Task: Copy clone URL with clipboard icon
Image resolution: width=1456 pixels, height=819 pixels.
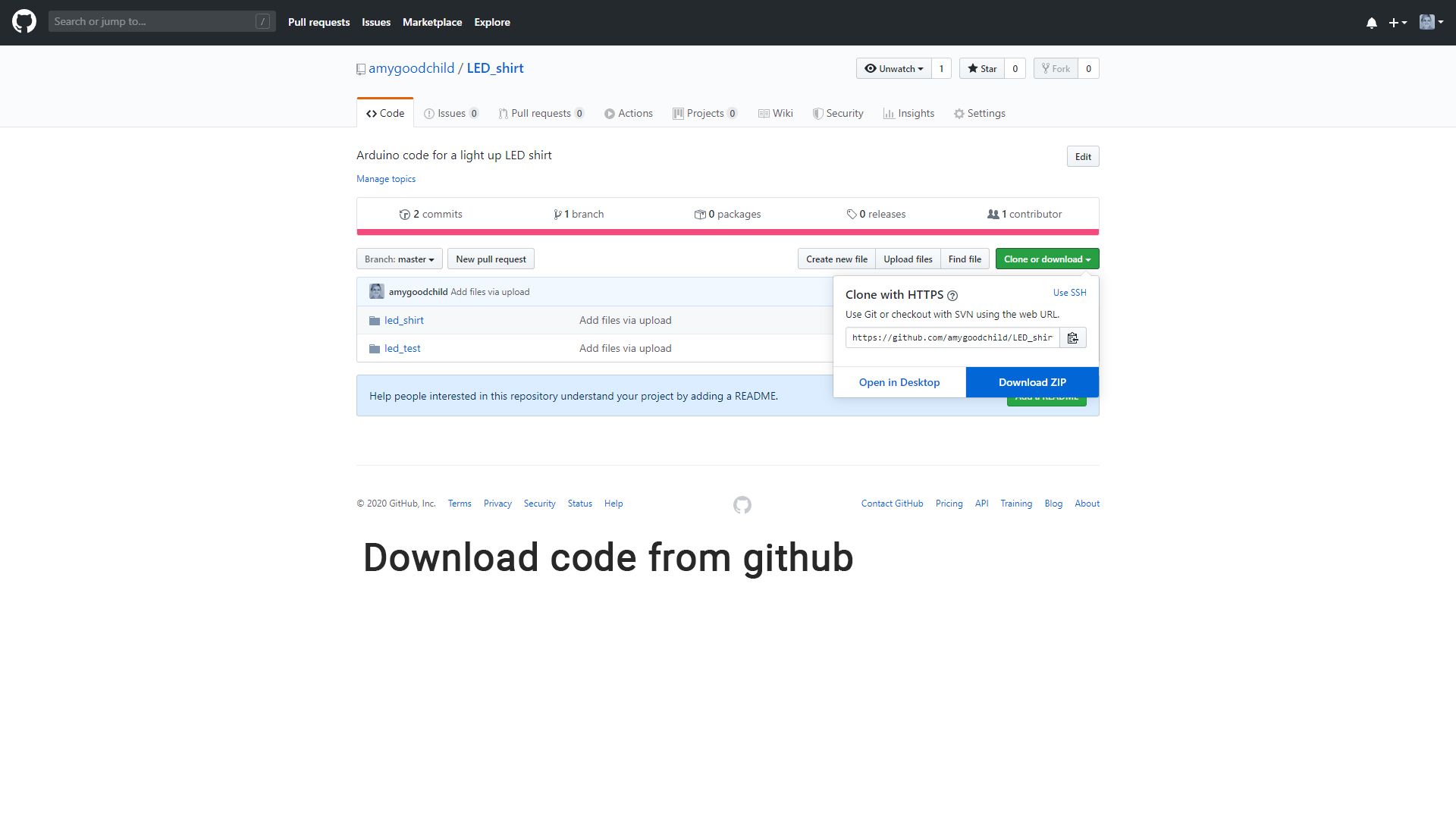Action: click(x=1072, y=338)
